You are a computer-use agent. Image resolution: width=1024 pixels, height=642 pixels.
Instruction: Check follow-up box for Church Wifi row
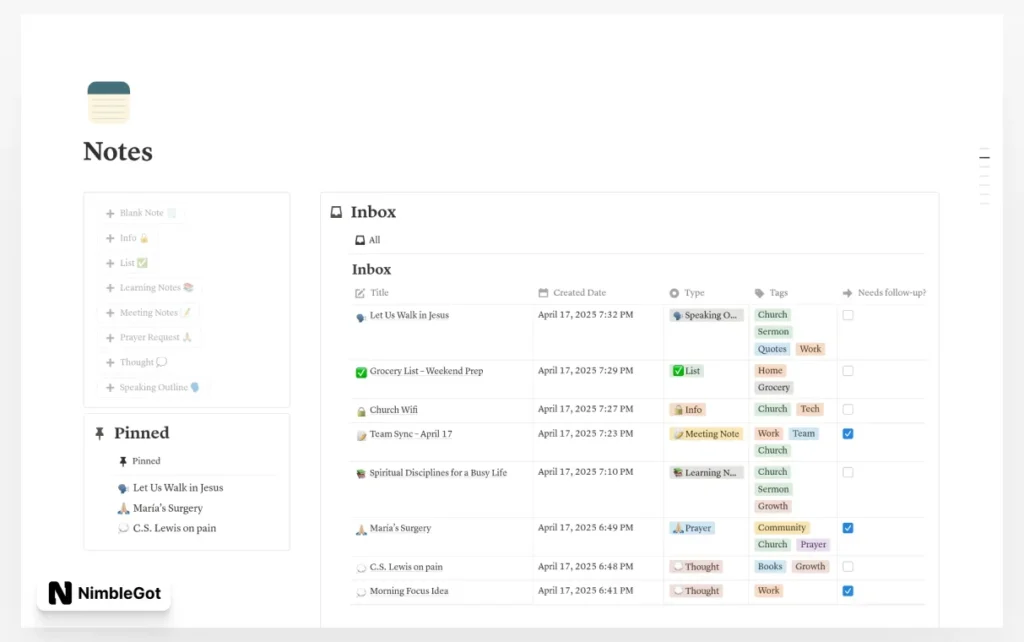point(848,409)
